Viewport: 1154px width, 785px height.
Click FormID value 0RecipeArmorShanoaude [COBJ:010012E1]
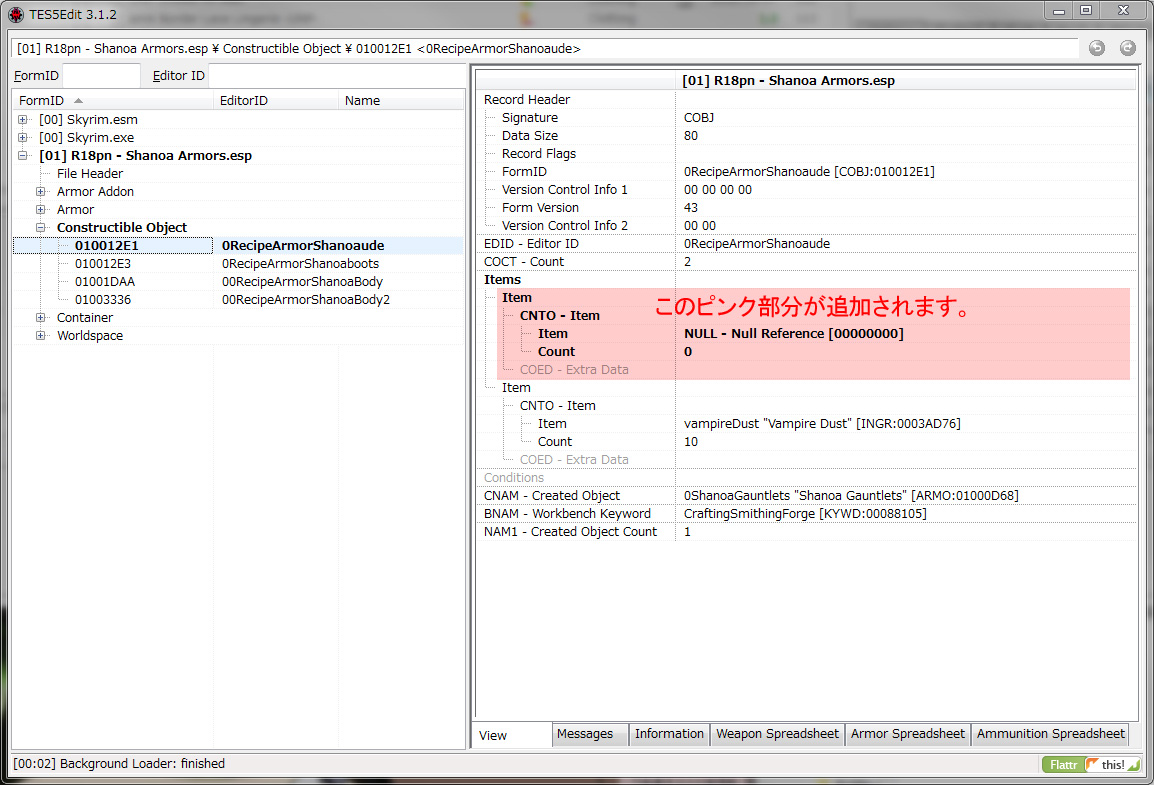click(809, 171)
